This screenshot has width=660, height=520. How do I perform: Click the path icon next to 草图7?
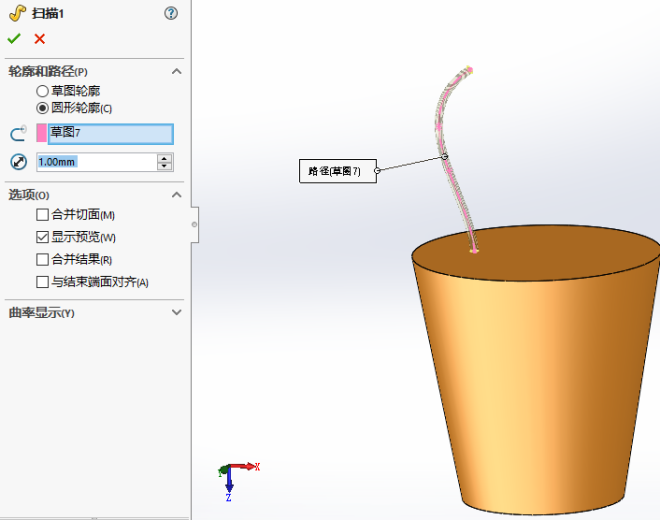[x=18, y=133]
